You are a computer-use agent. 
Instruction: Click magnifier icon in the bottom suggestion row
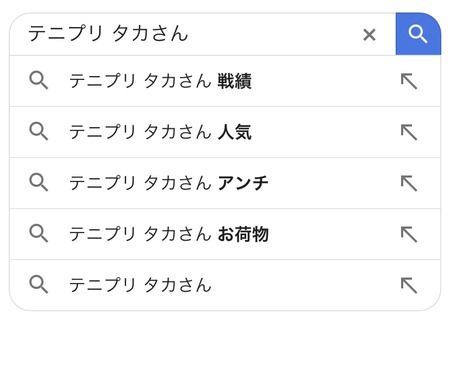point(39,284)
